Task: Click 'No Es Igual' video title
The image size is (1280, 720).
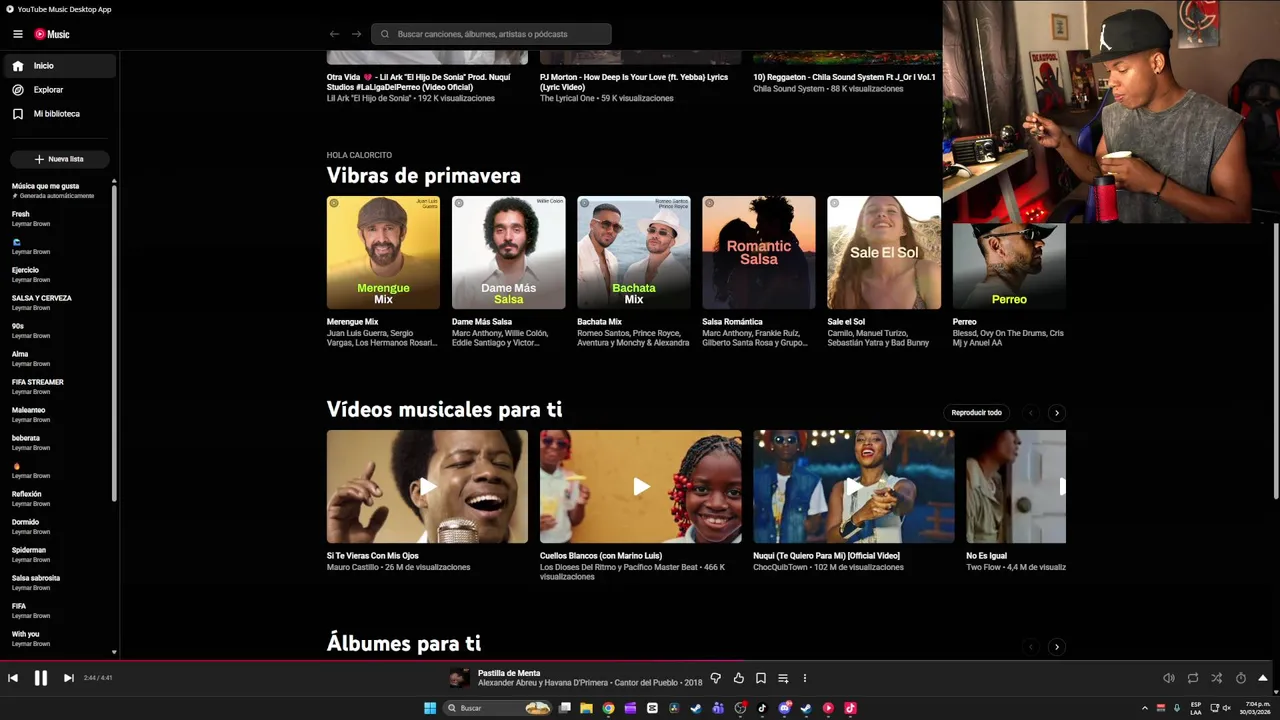Action: [x=986, y=556]
